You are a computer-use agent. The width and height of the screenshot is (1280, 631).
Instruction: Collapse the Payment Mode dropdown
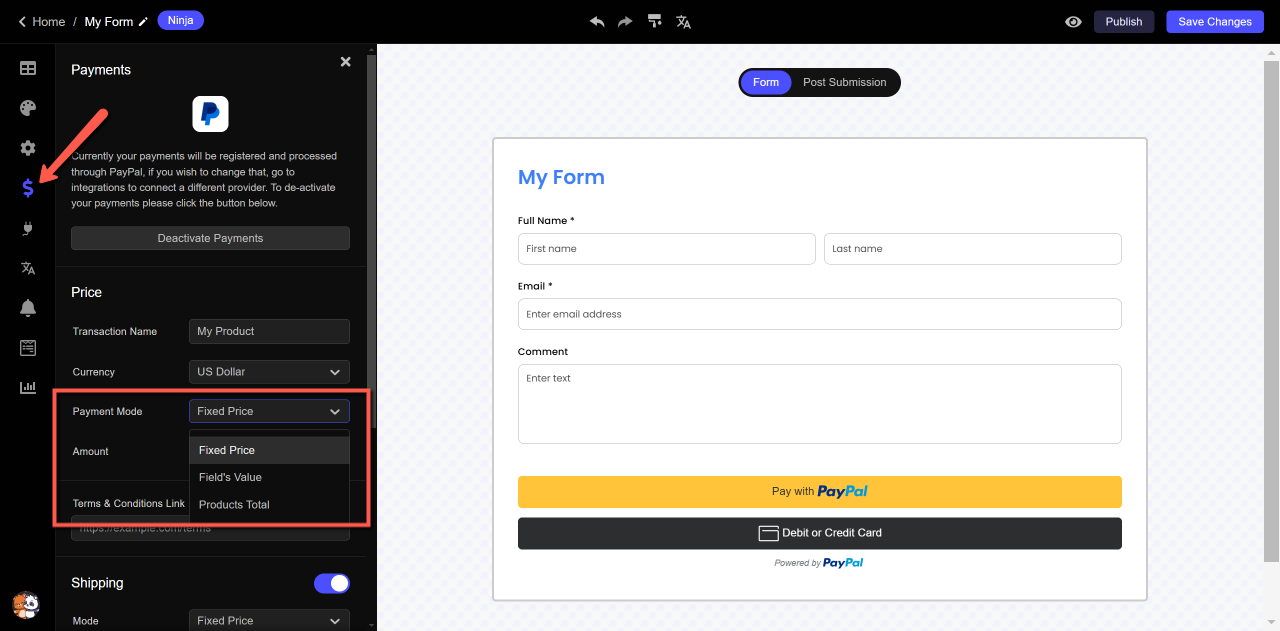click(x=269, y=411)
